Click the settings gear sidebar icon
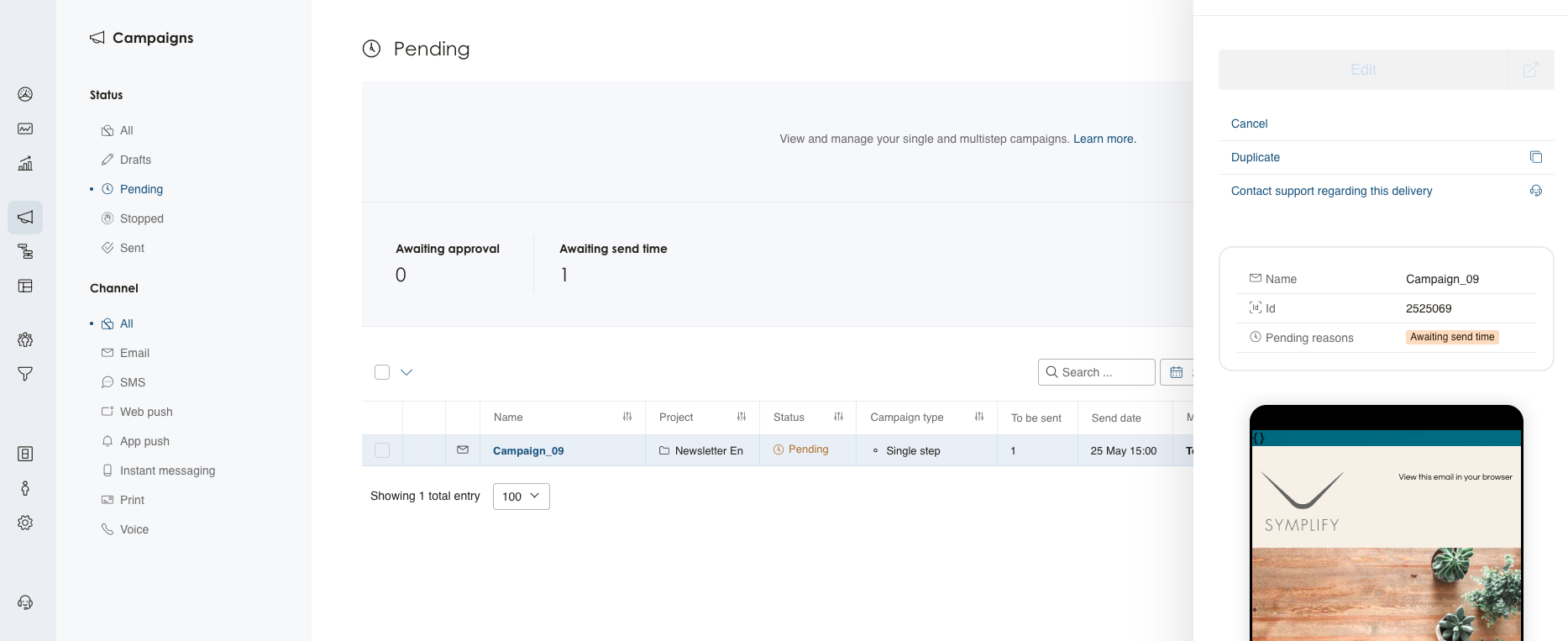The width and height of the screenshot is (1568, 641). pos(25,523)
